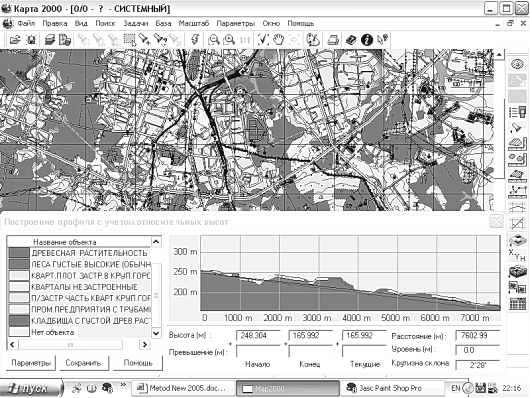Click the object list left arrow
530x398 pixels.
pyautogui.click(x=13, y=344)
